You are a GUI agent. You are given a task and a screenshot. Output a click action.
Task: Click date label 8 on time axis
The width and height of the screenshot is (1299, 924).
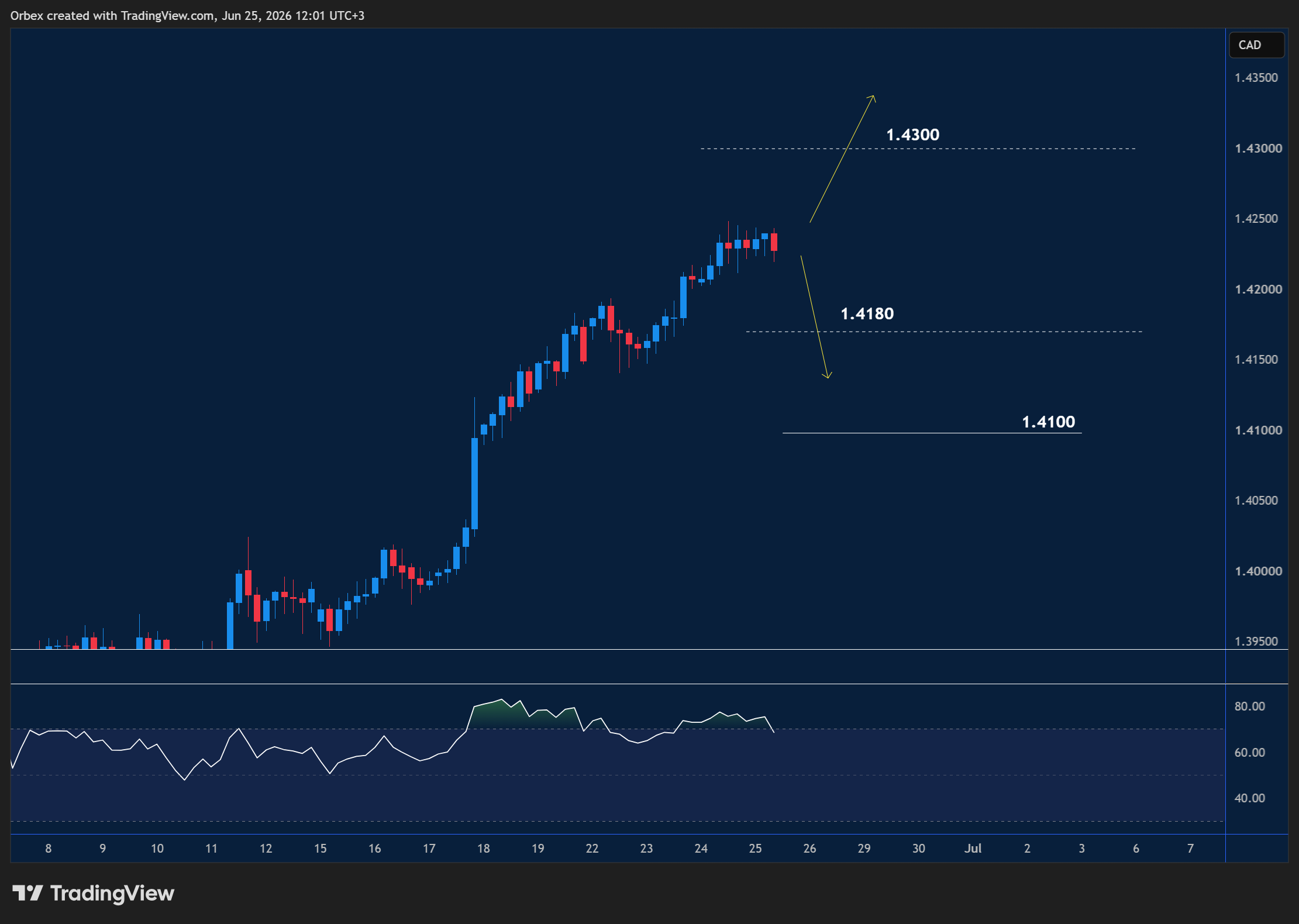(x=48, y=849)
